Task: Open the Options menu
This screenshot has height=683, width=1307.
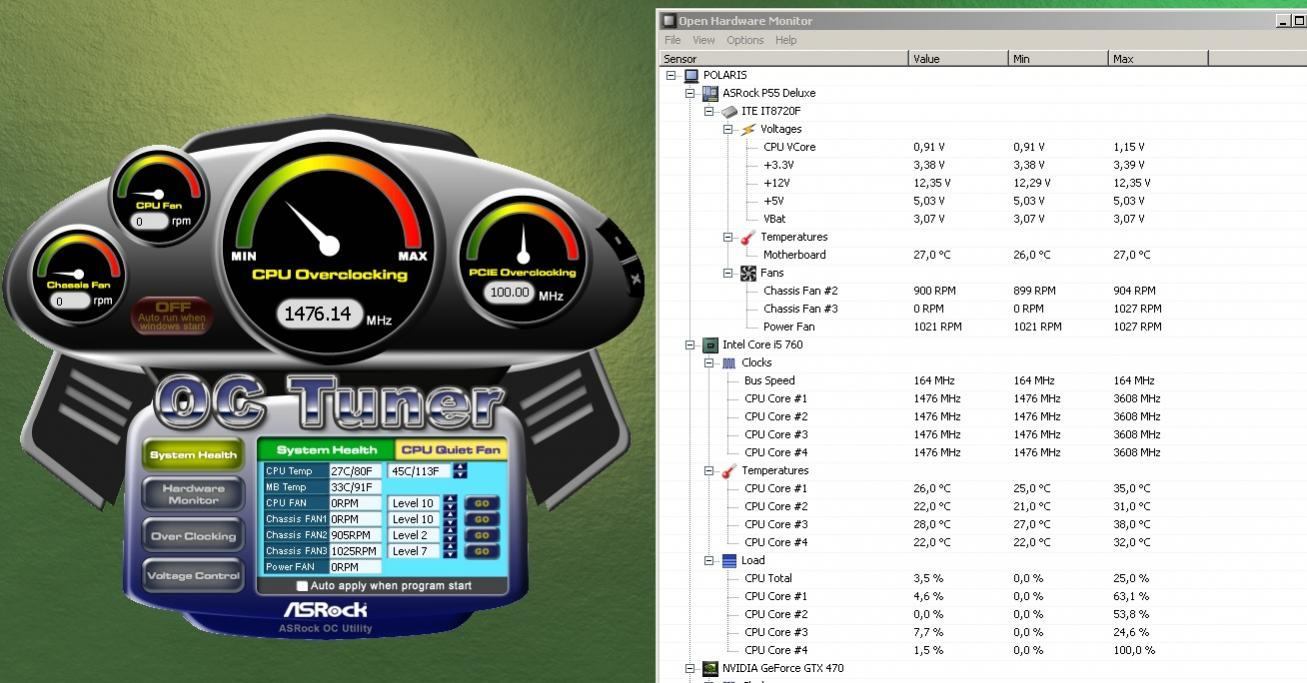Action: point(745,40)
